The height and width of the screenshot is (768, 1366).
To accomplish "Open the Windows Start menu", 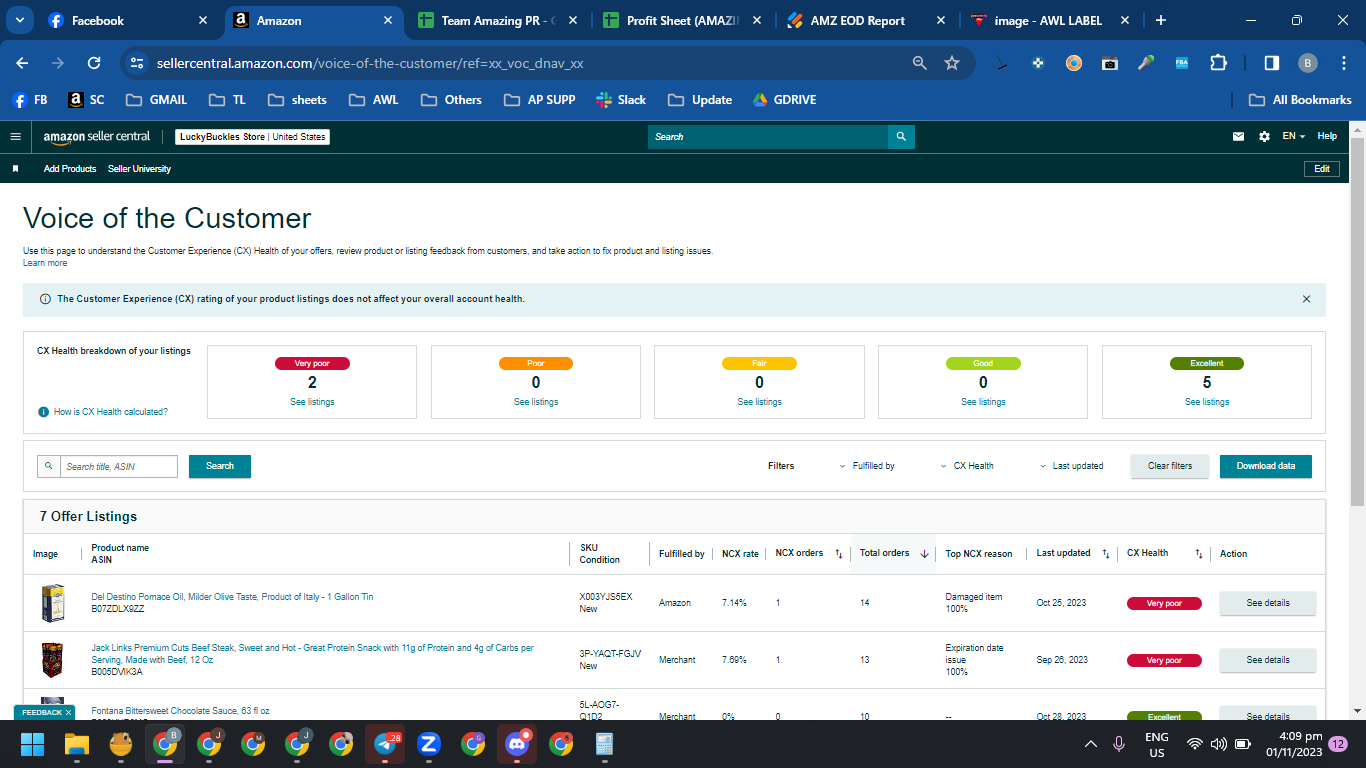I will (33, 744).
